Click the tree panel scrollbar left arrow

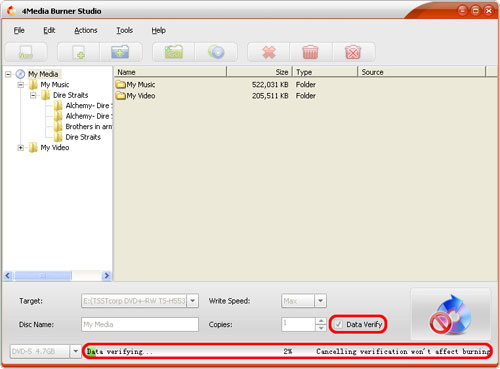[x=8, y=276]
